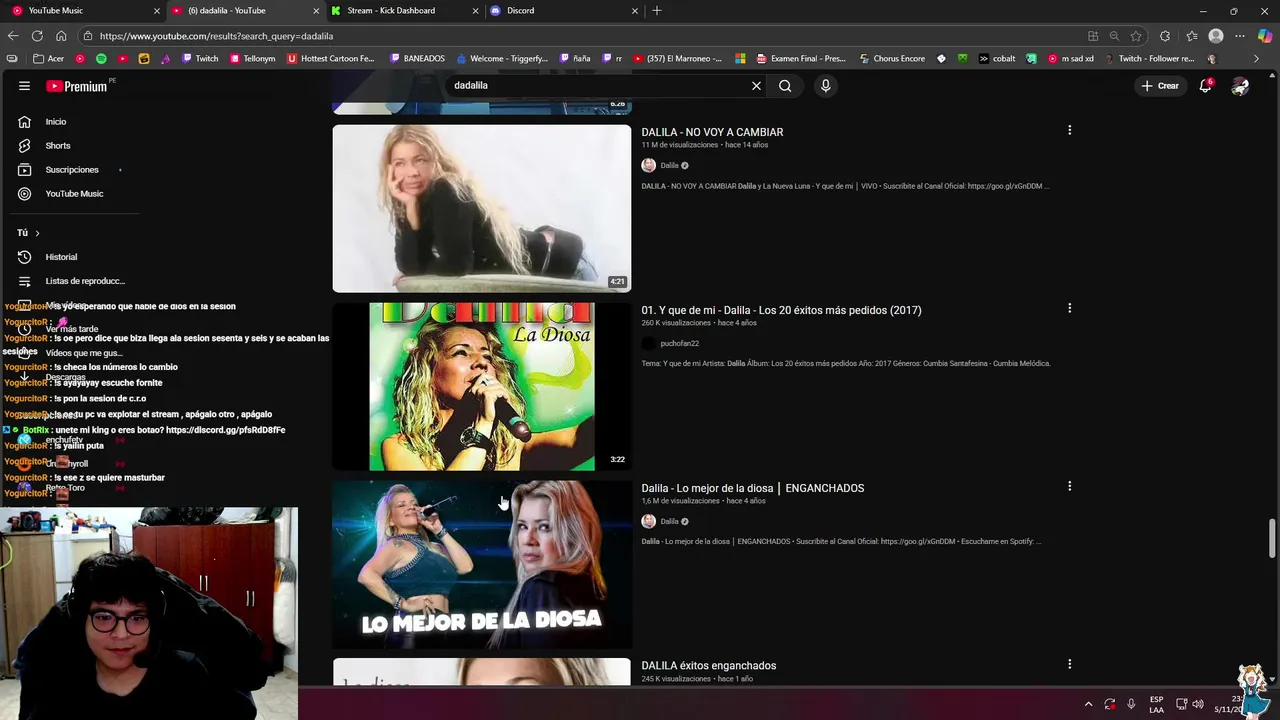The height and width of the screenshot is (720, 1280).
Task: Click the magnifier search button
Action: (785, 86)
